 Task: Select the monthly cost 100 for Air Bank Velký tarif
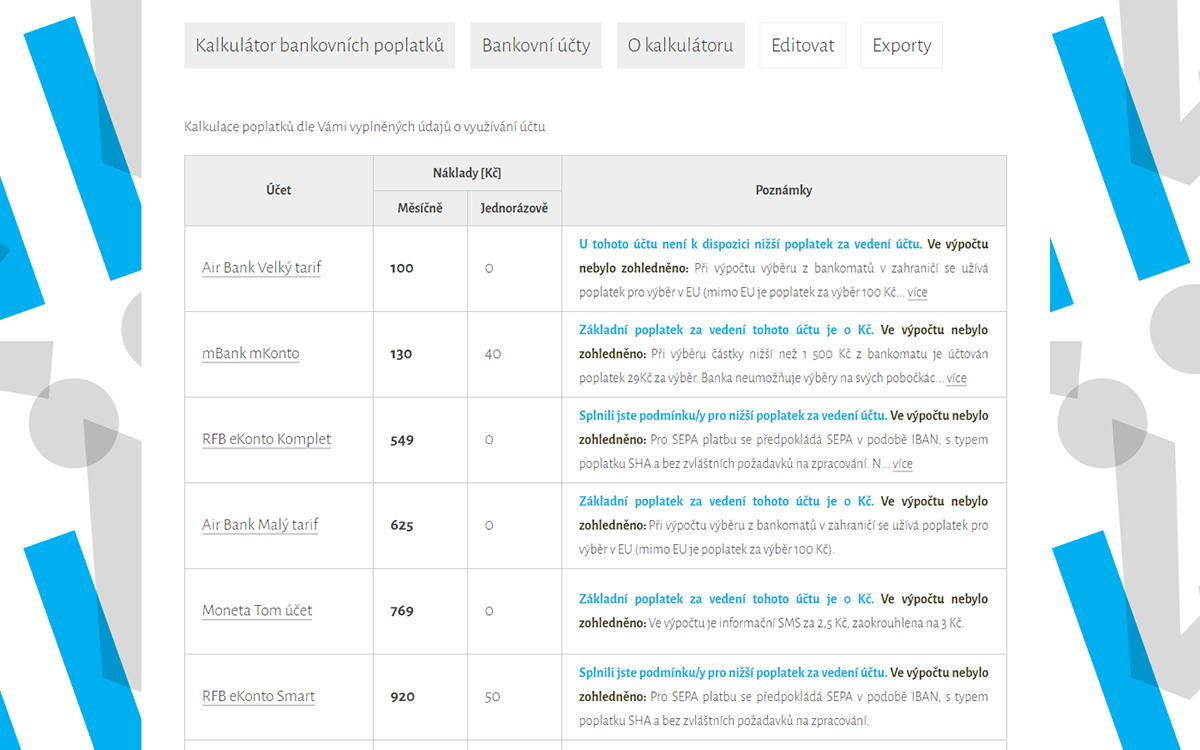[402, 268]
